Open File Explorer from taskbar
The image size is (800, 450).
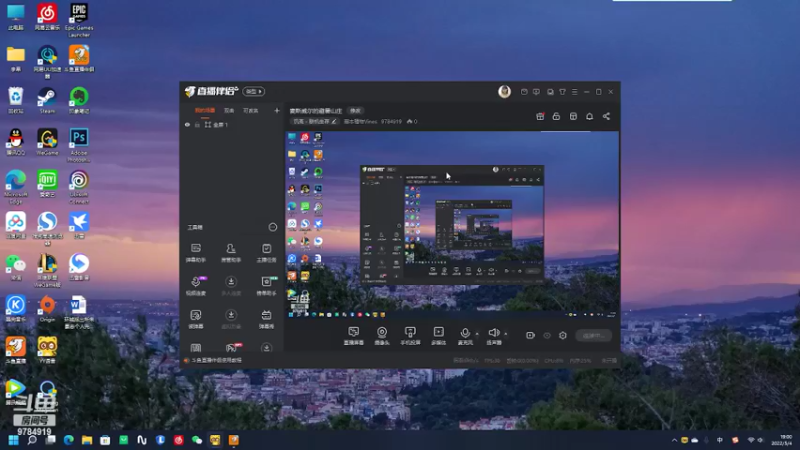click(x=87, y=440)
